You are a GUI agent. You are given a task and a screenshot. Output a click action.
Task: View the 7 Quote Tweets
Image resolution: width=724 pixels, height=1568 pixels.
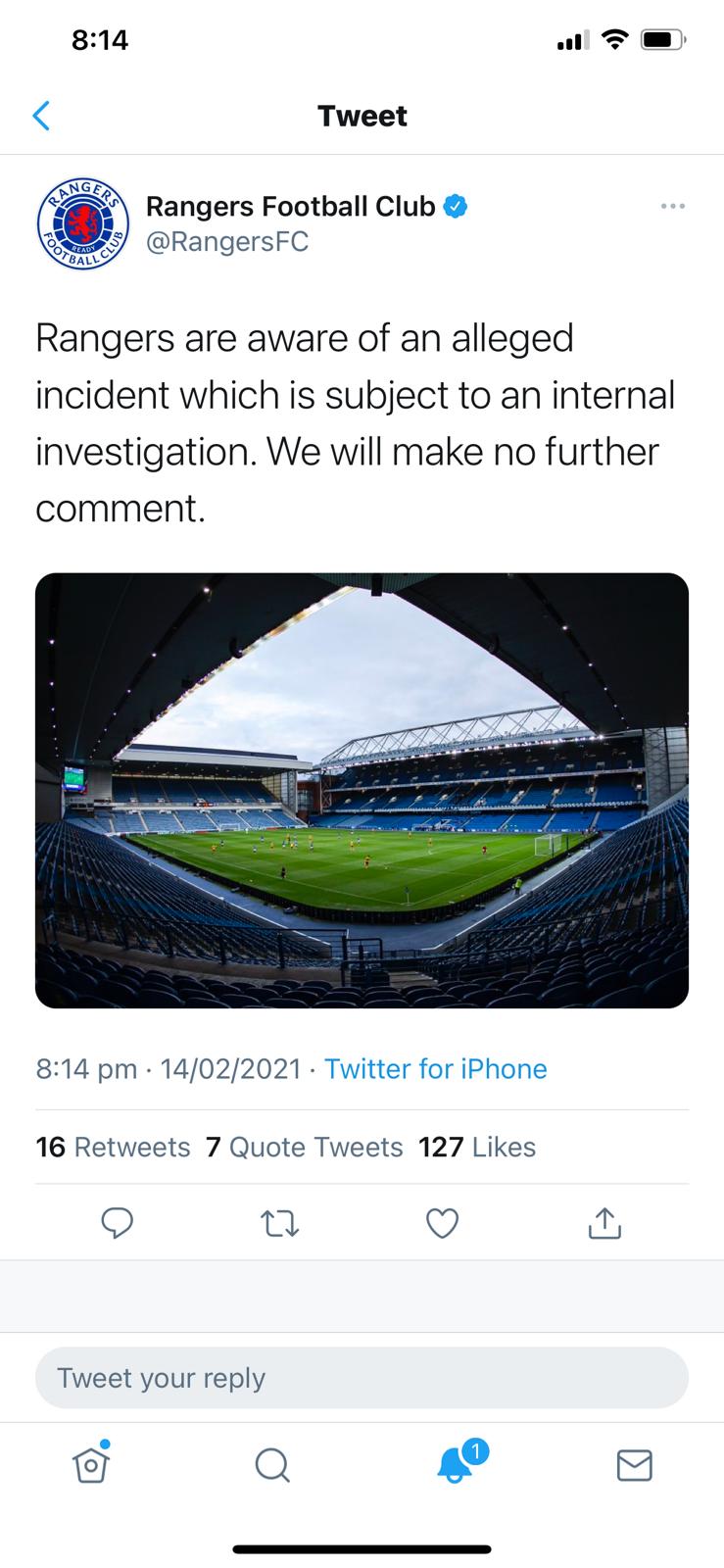tap(304, 1147)
